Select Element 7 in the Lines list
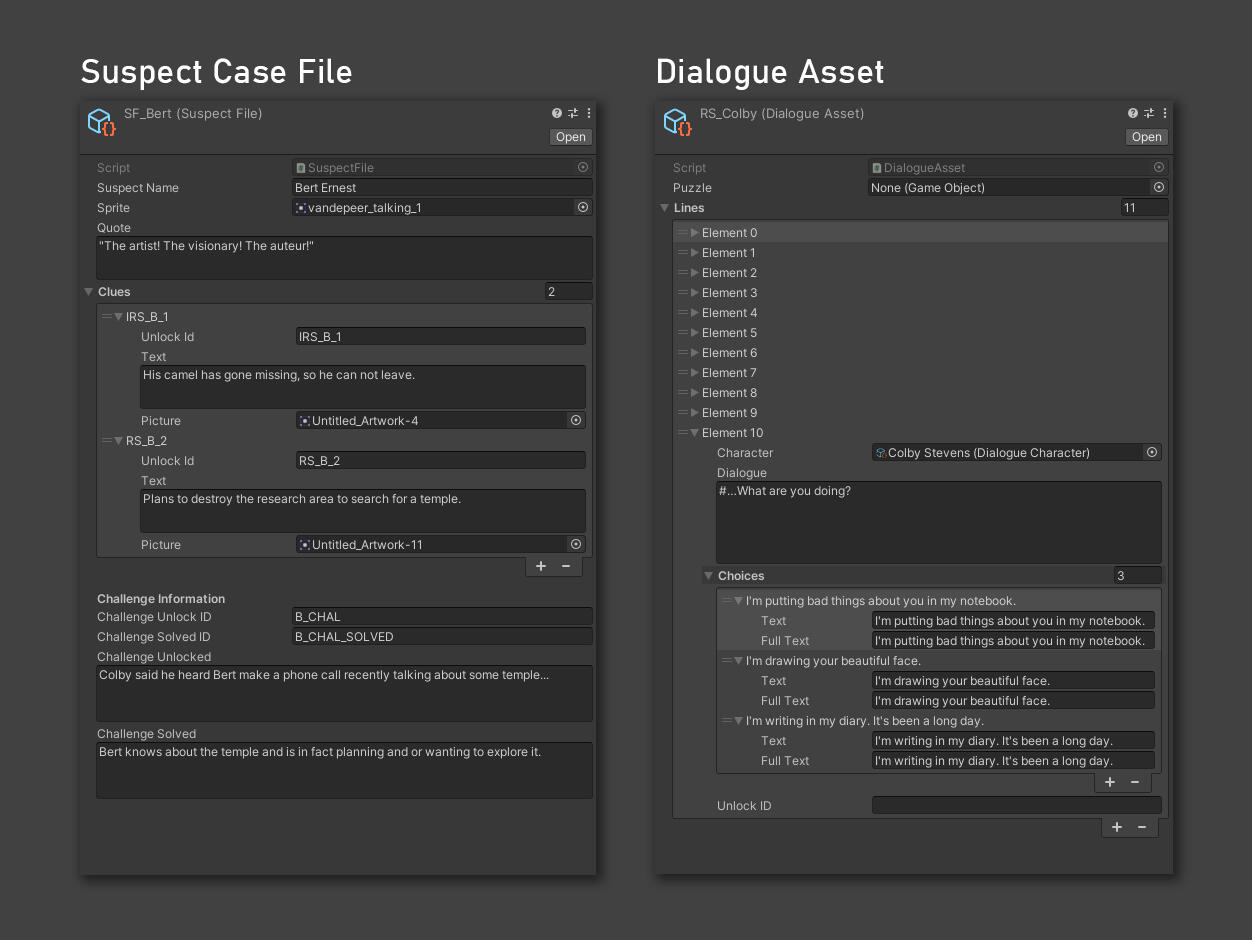This screenshot has width=1252, height=940. [729, 373]
